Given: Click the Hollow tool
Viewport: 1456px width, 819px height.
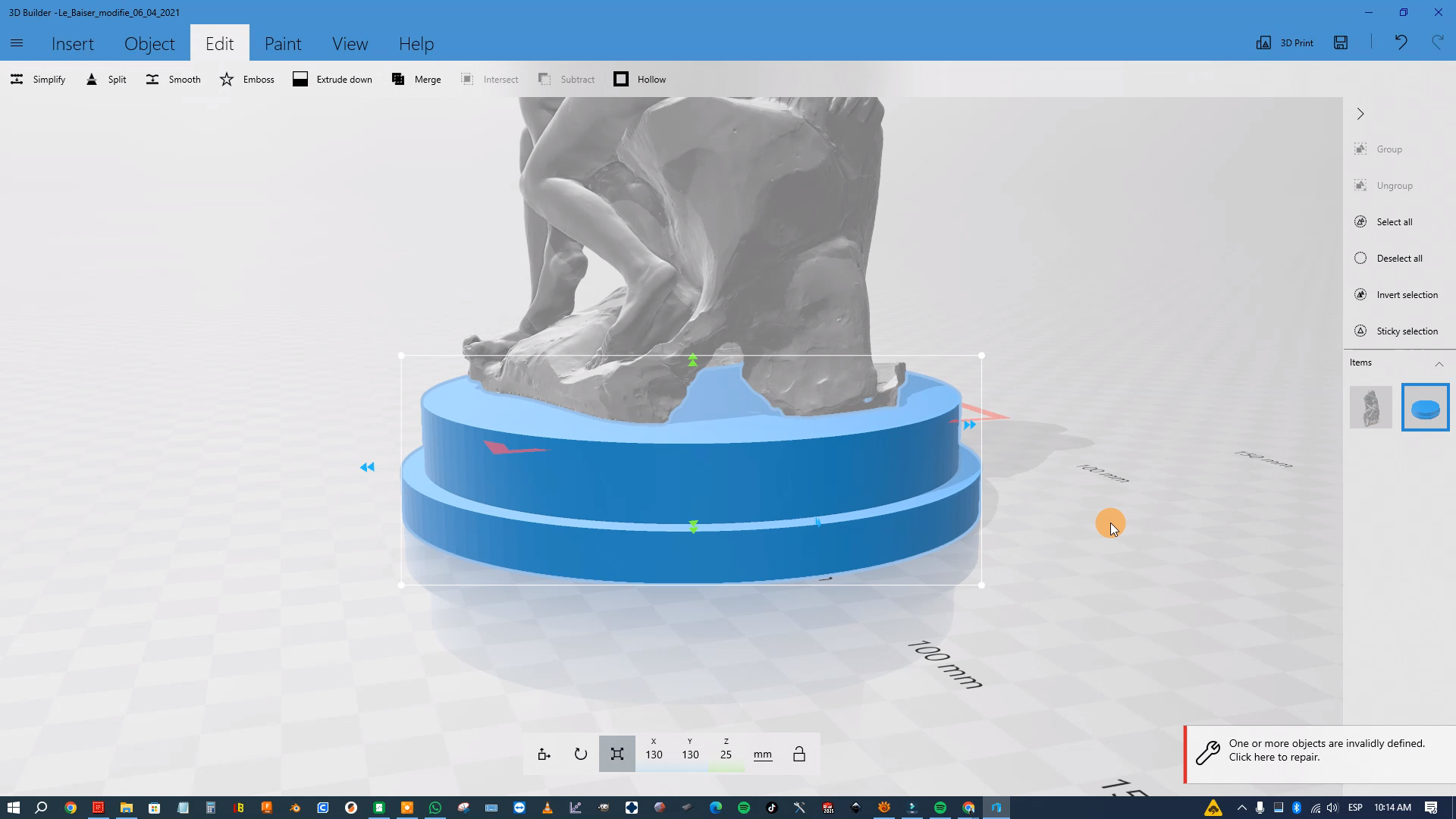Looking at the screenshot, I should coord(639,79).
